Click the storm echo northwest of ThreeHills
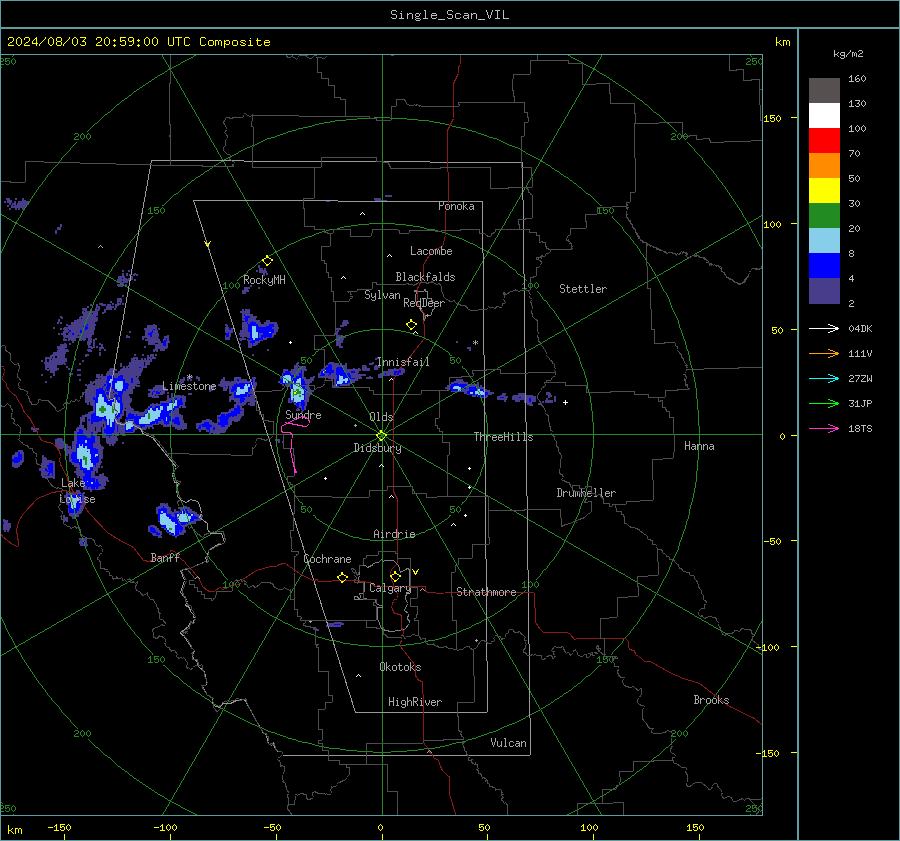The height and width of the screenshot is (841, 900). pyautogui.click(x=470, y=389)
